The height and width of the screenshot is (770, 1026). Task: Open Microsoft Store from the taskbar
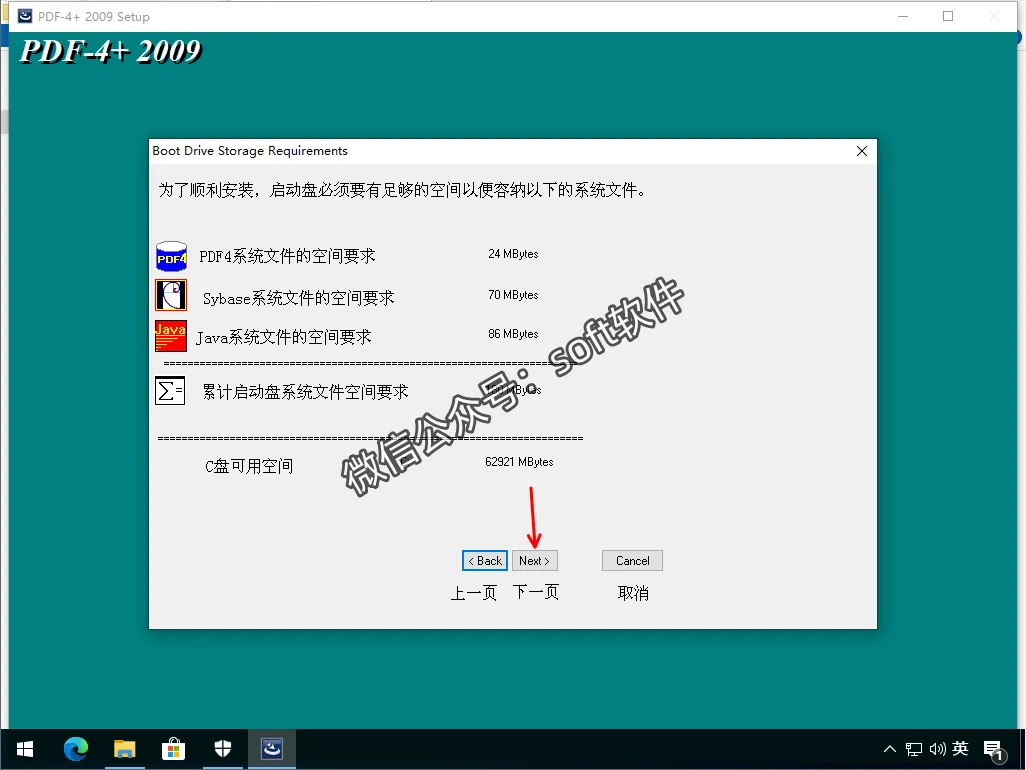coord(173,749)
